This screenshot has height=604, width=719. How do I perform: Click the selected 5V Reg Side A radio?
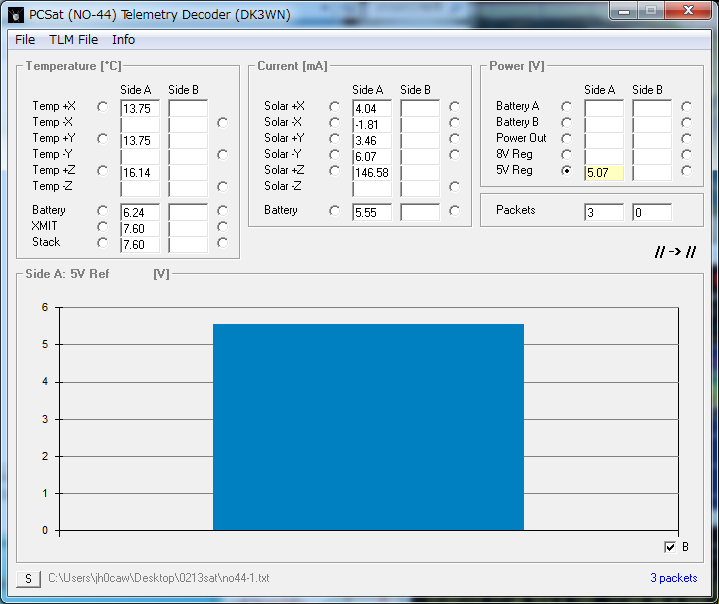point(567,171)
